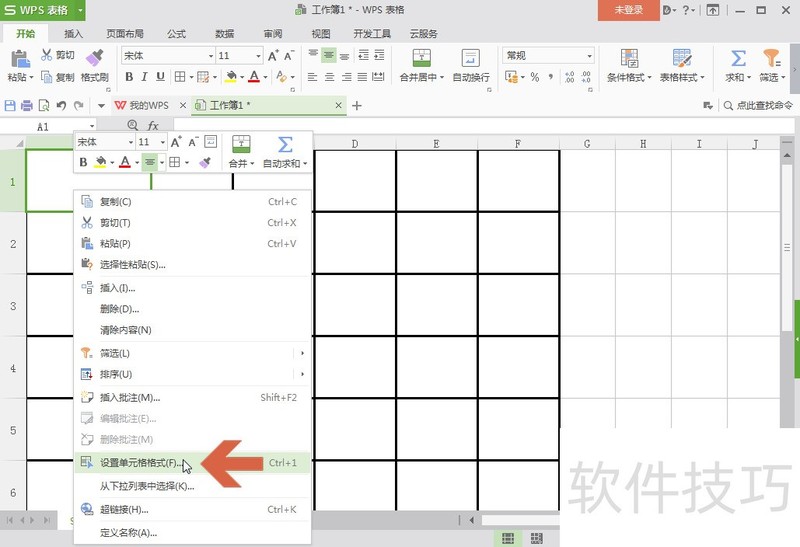
Task: Open borders dropdown arrow in ribbon
Action: click(x=191, y=77)
